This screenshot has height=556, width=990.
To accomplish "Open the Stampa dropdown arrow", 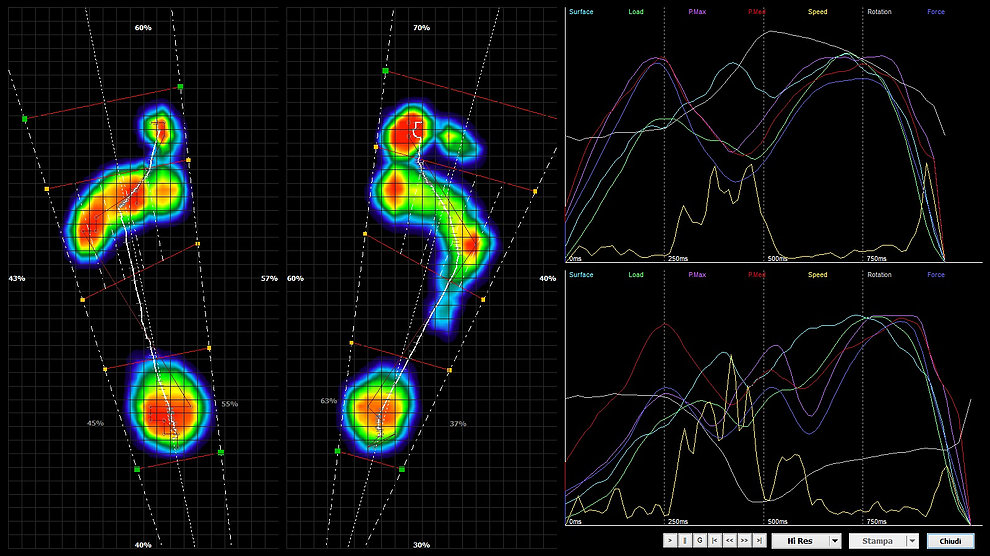I will tap(912, 541).
